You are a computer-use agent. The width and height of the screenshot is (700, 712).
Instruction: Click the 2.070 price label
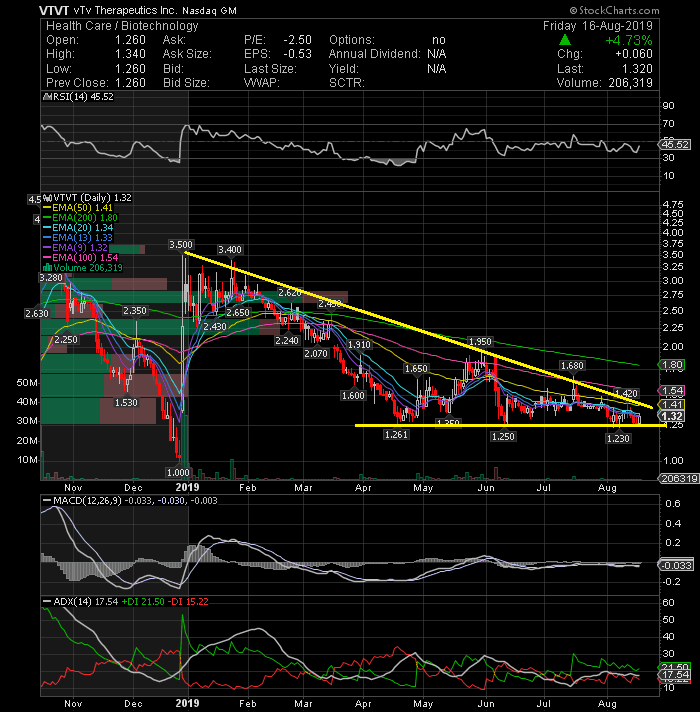tap(316, 353)
